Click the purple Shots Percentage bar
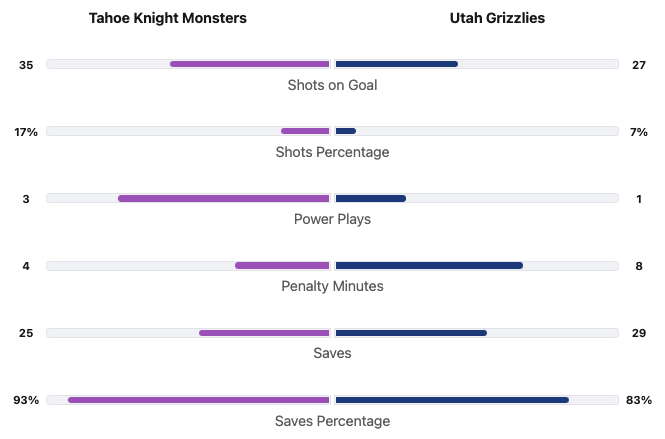Image resolution: width=665 pixels, height=439 pixels. (305, 131)
